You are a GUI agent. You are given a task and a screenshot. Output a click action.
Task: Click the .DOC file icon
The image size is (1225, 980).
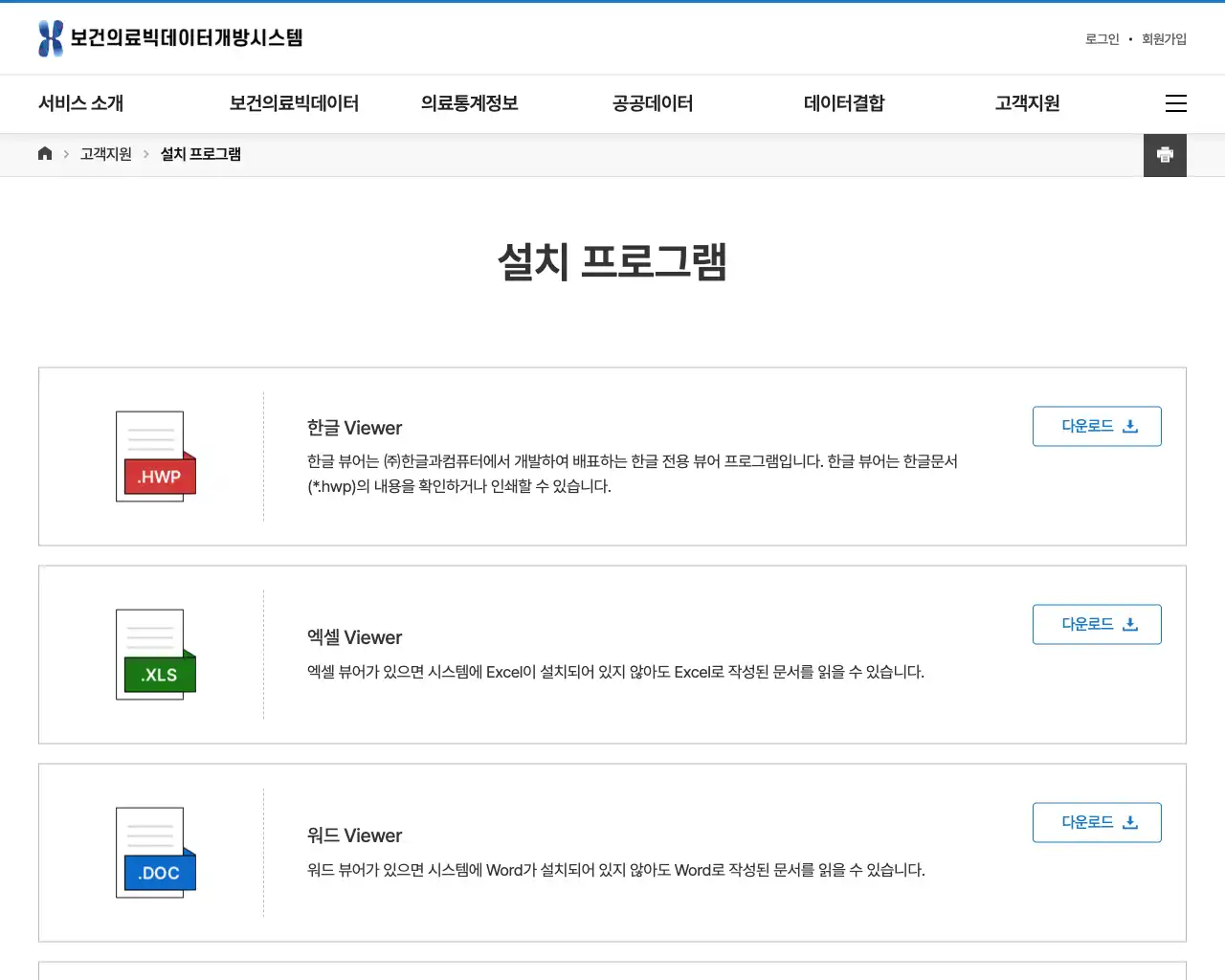click(x=156, y=853)
